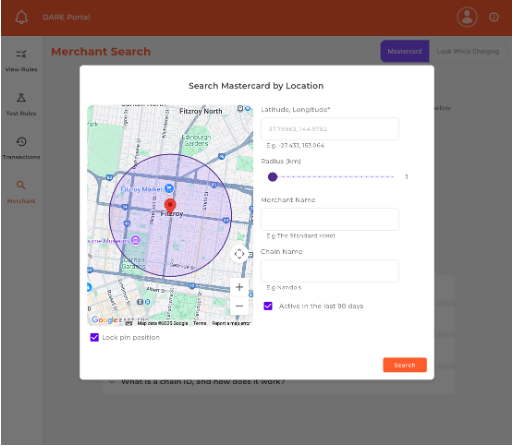This screenshot has width=512, height=446.
Task: Click the info icon in the header
Action: tap(494, 17)
